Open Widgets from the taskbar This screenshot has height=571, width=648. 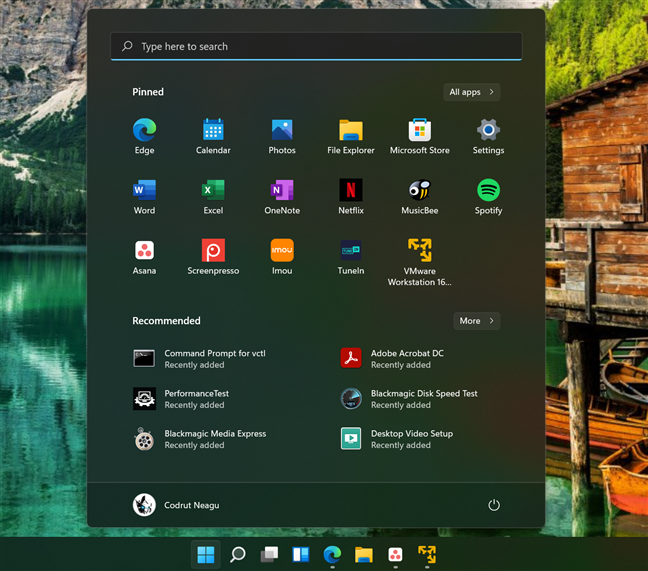tap(301, 554)
